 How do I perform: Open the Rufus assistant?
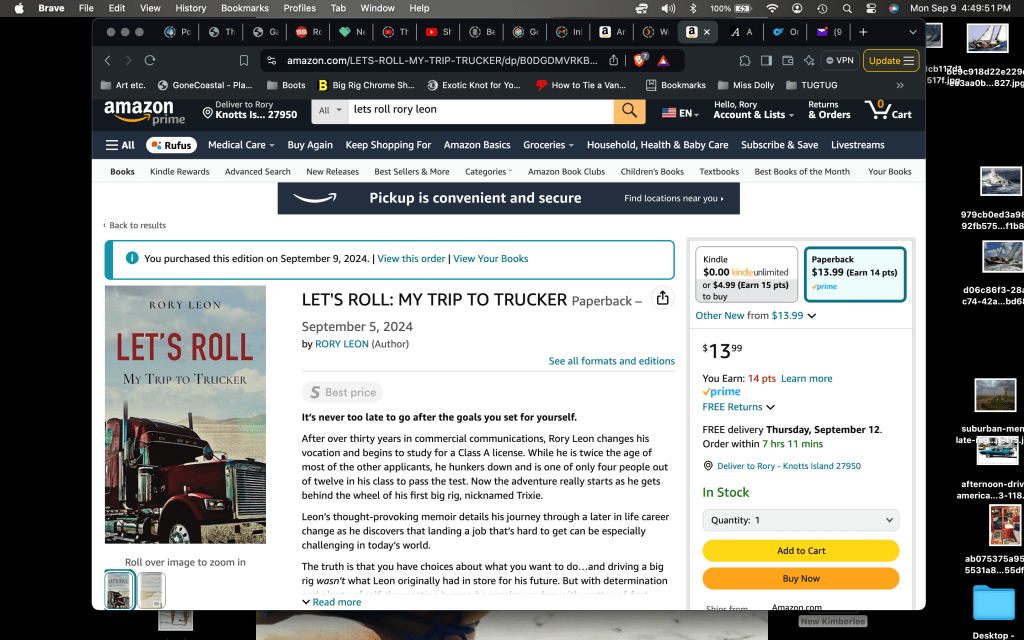171,145
